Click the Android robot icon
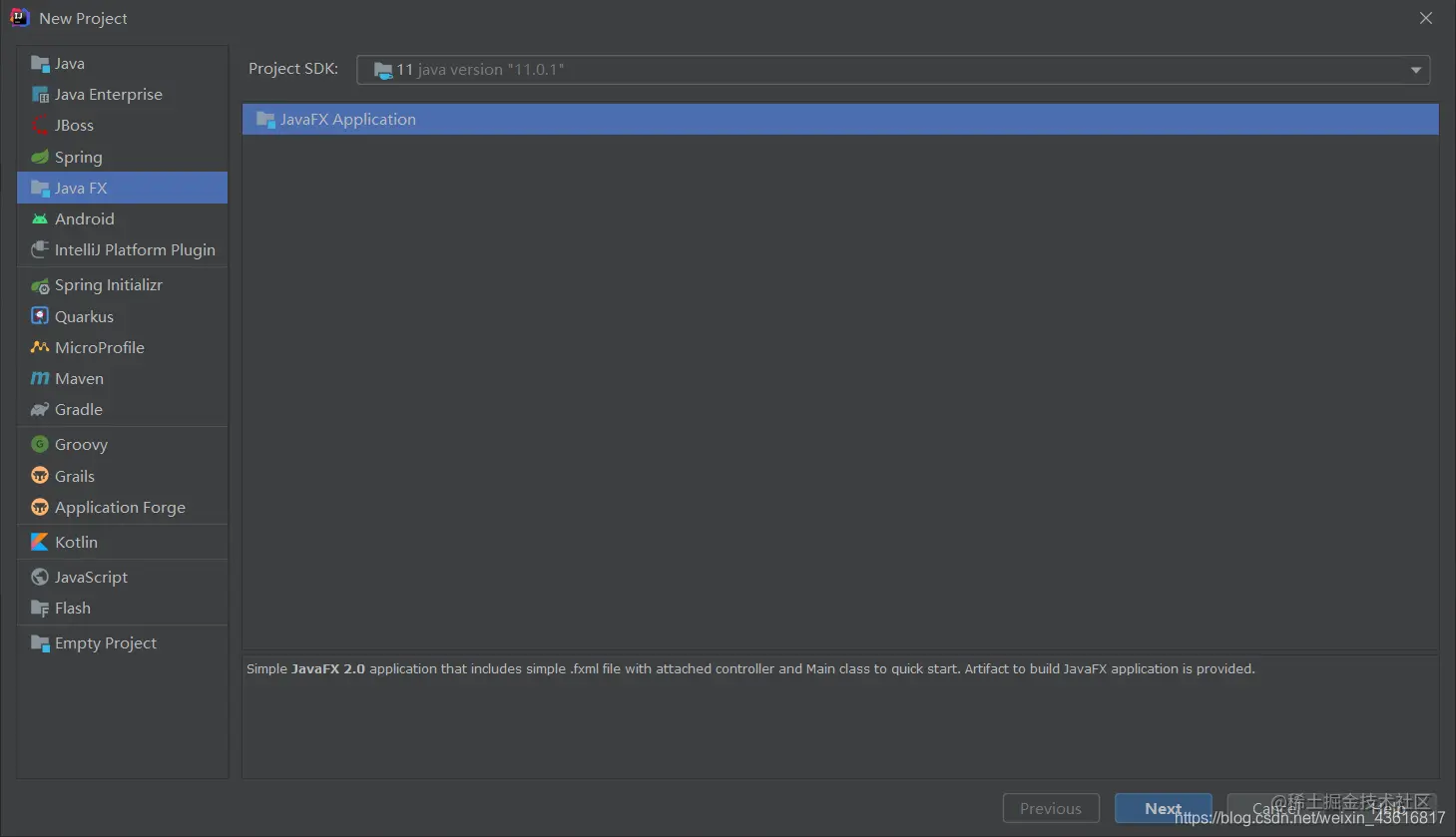Viewport: 1456px width, 837px height. tap(40, 219)
